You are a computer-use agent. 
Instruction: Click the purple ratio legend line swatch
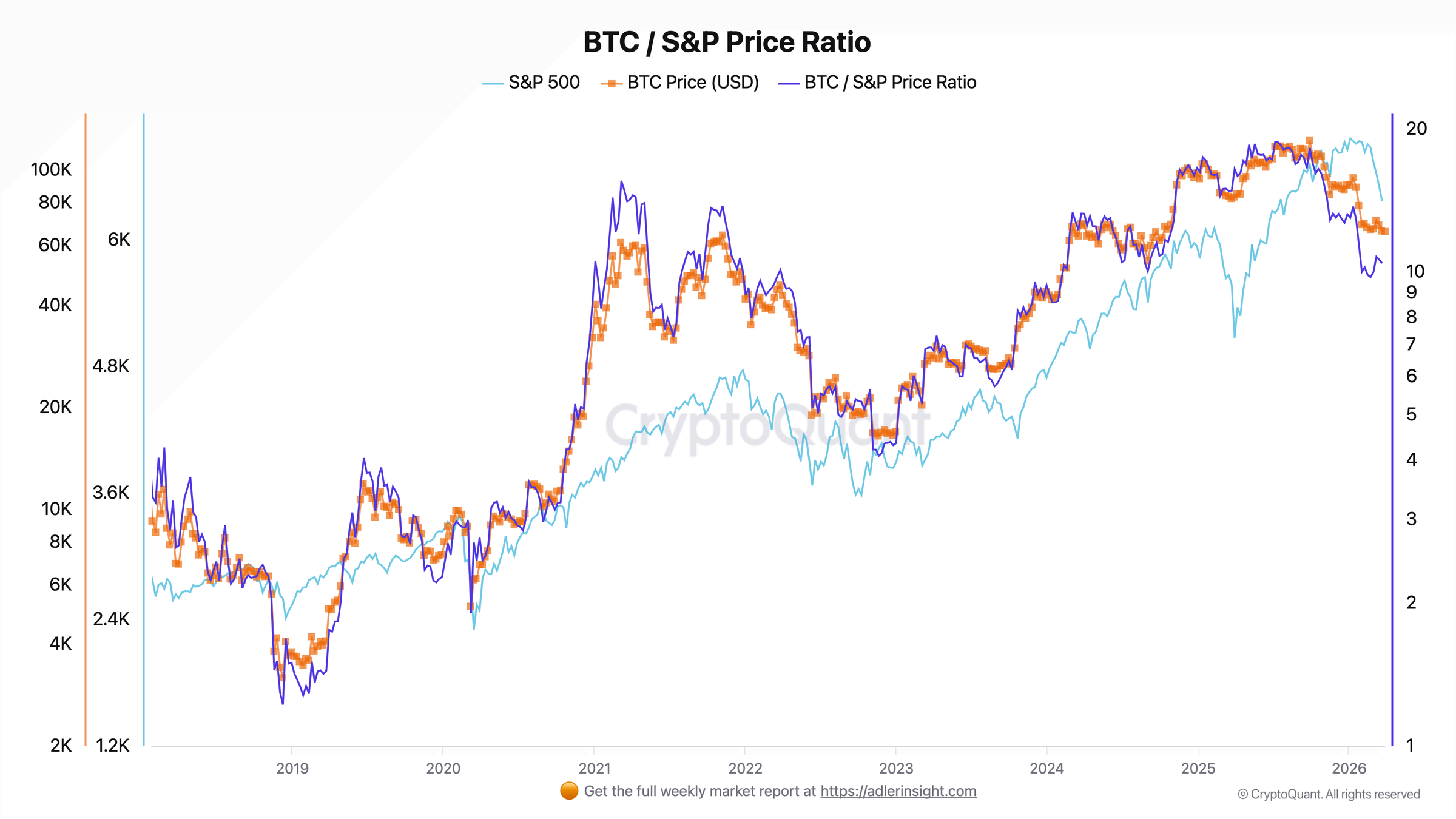click(789, 83)
